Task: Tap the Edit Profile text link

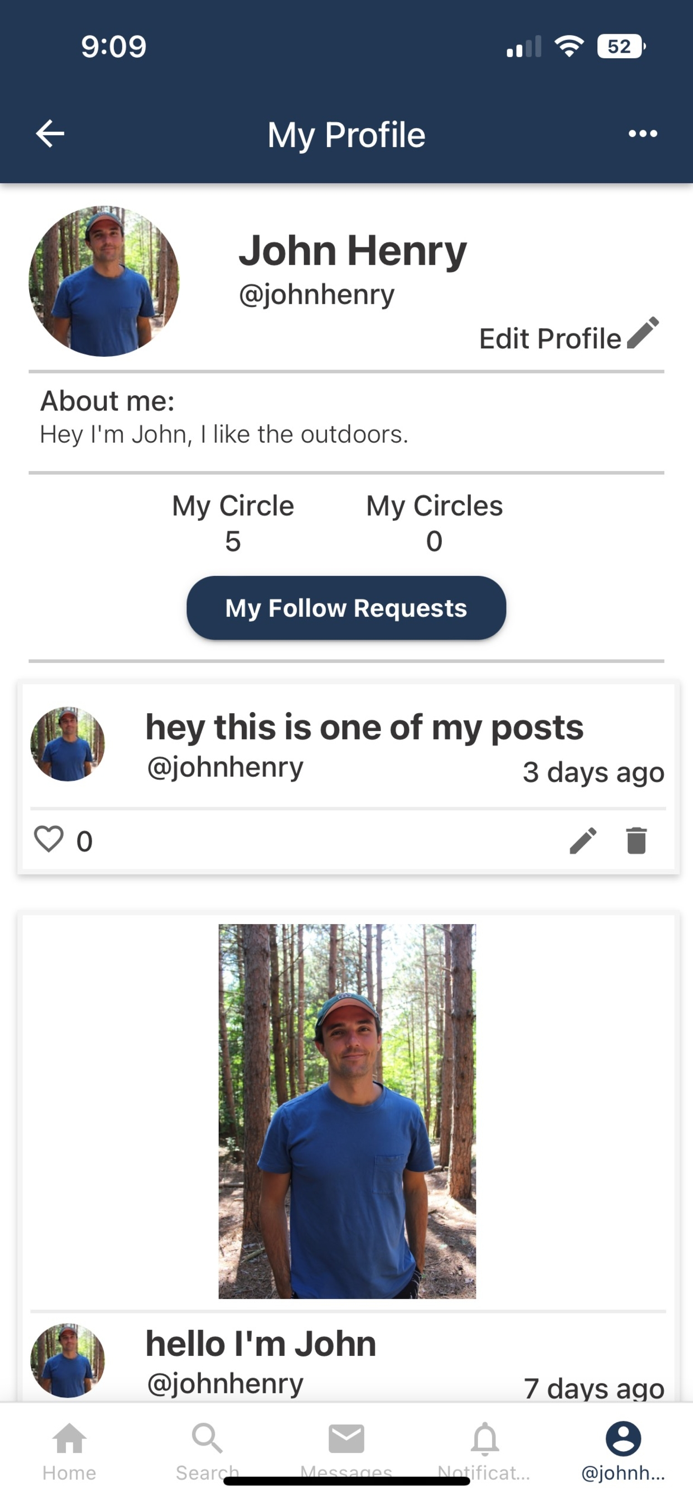Action: 550,339
